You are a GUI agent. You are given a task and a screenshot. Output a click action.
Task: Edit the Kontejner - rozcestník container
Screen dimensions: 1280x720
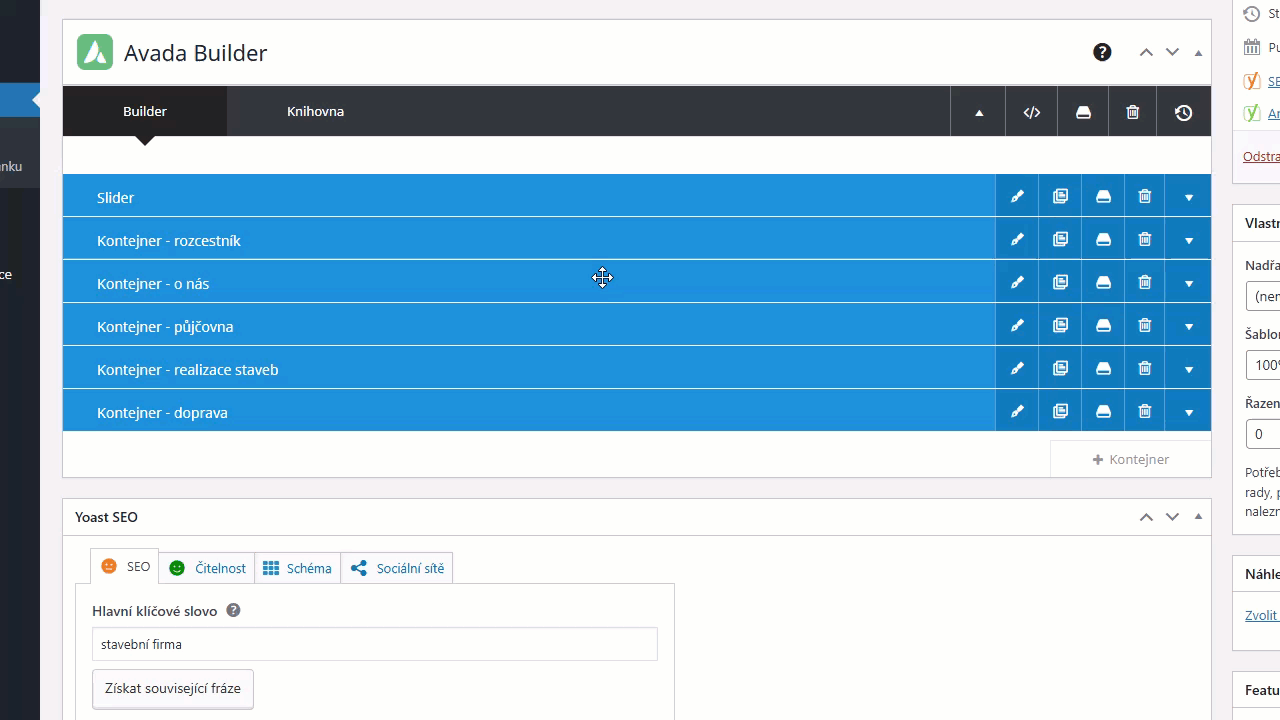(1017, 240)
